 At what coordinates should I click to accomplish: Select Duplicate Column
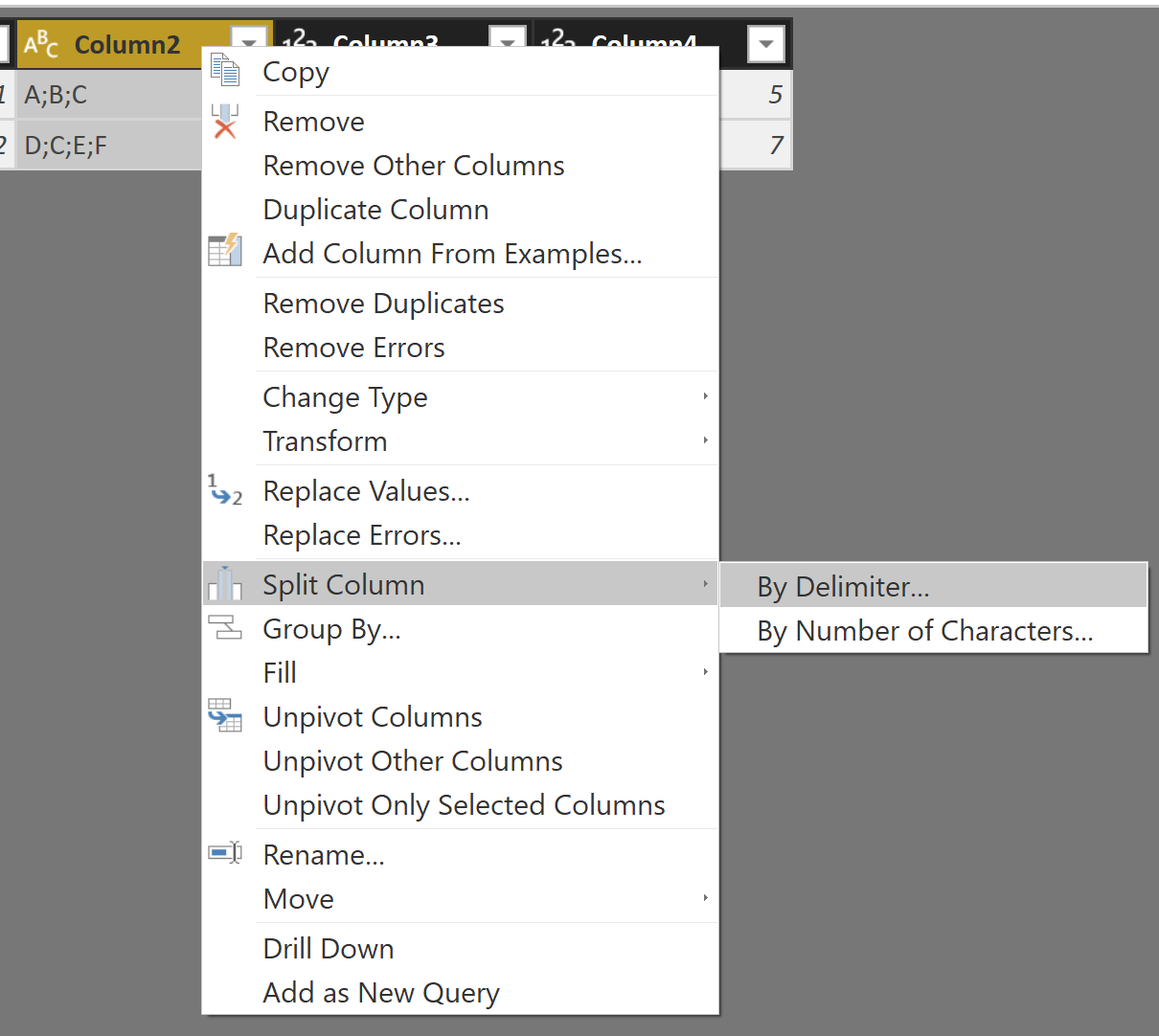coord(461,210)
